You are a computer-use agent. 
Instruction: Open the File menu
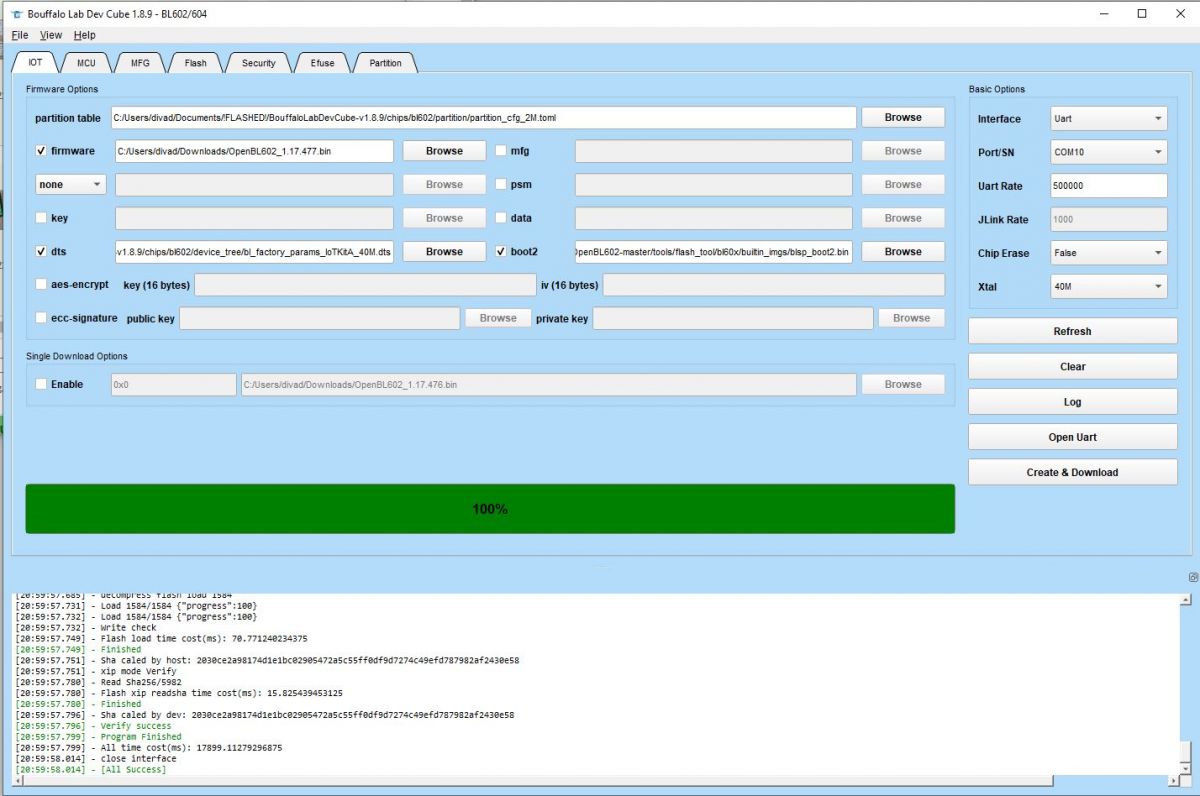20,35
